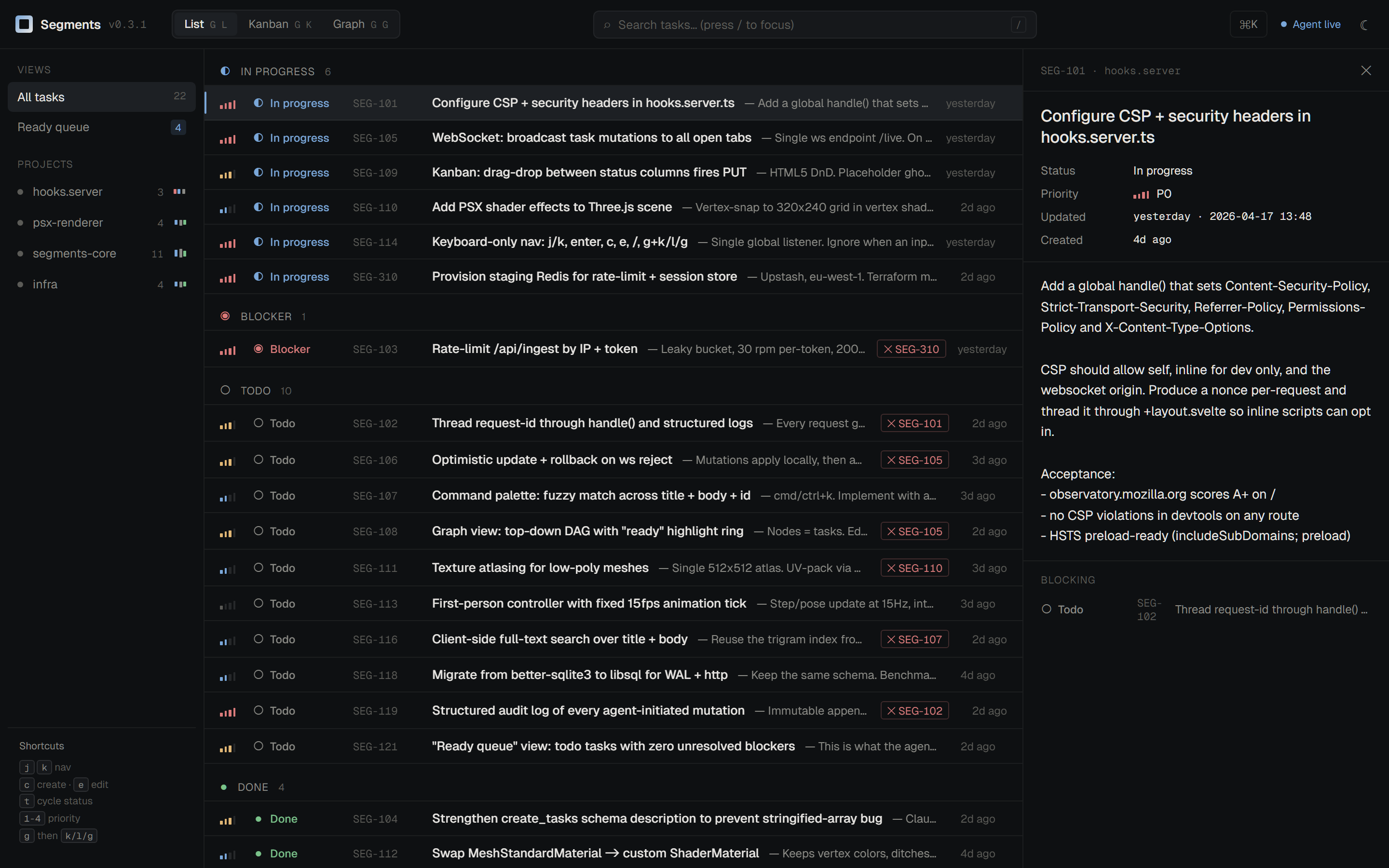Image resolution: width=1389 pixels, height=868 pixels.
Task: Click SEG-110 blocker tag on SEG-111 row
Action: (914, 568)
